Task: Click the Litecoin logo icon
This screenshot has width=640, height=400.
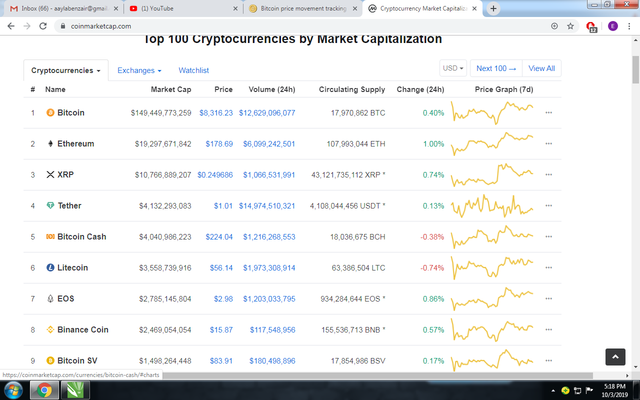Action: 50,268
